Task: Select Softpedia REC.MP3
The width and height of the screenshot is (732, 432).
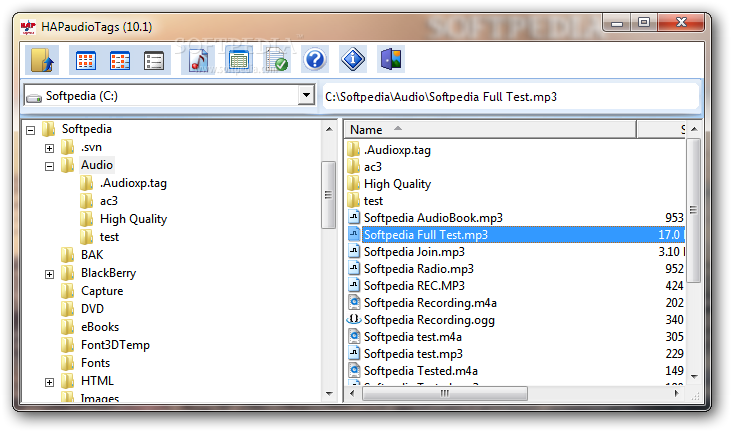Action: (x=414, y=286)
